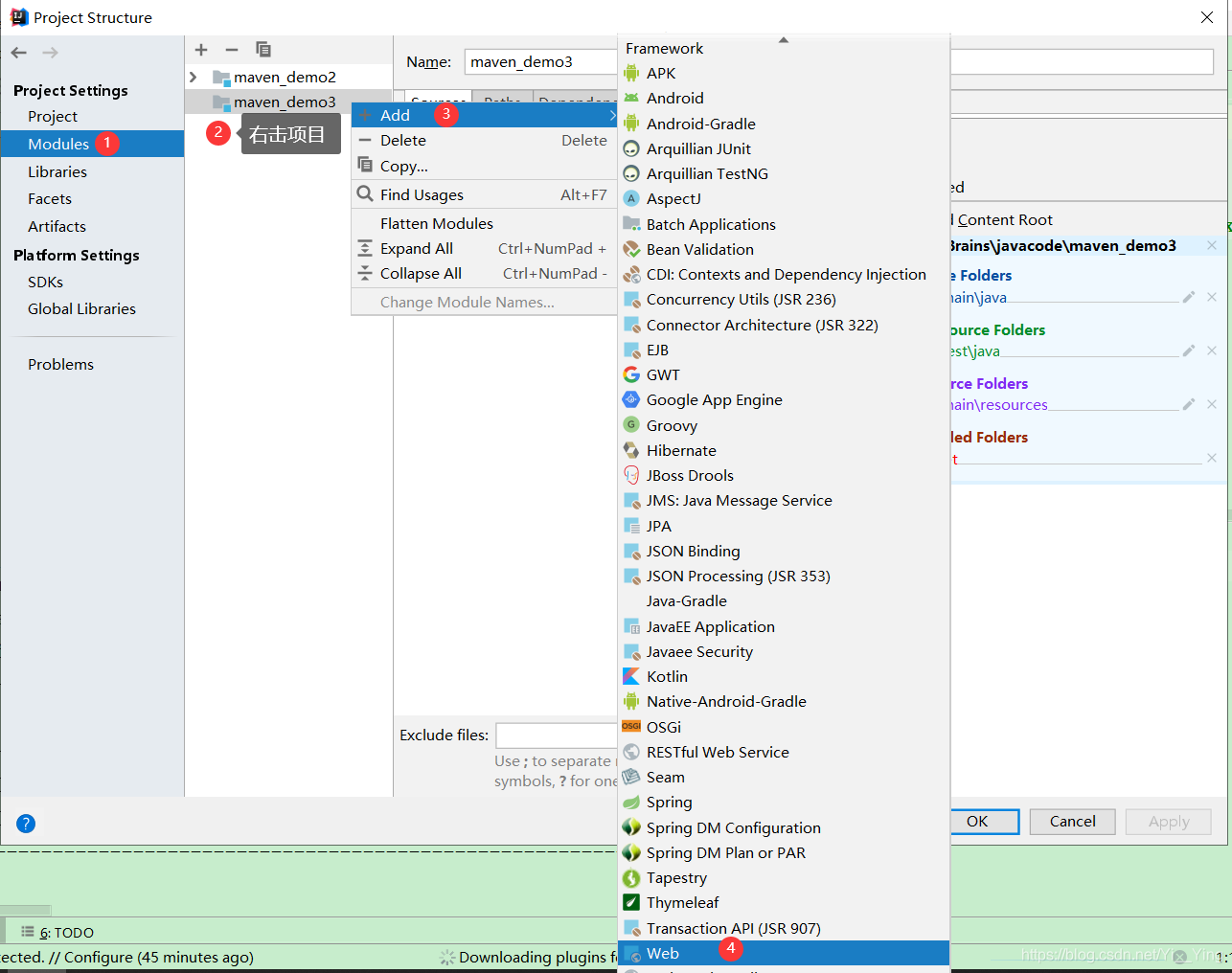Select JSON Binding framework entry
1232x973 pixels.
(784, 551)
